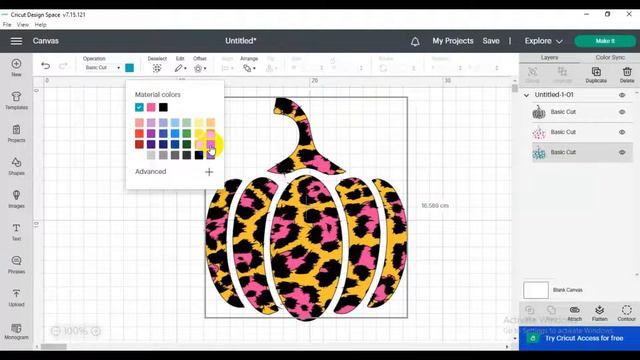Collapse the Untitled-1-01 layer group
640x360 pixels.
tap(526, 95)
